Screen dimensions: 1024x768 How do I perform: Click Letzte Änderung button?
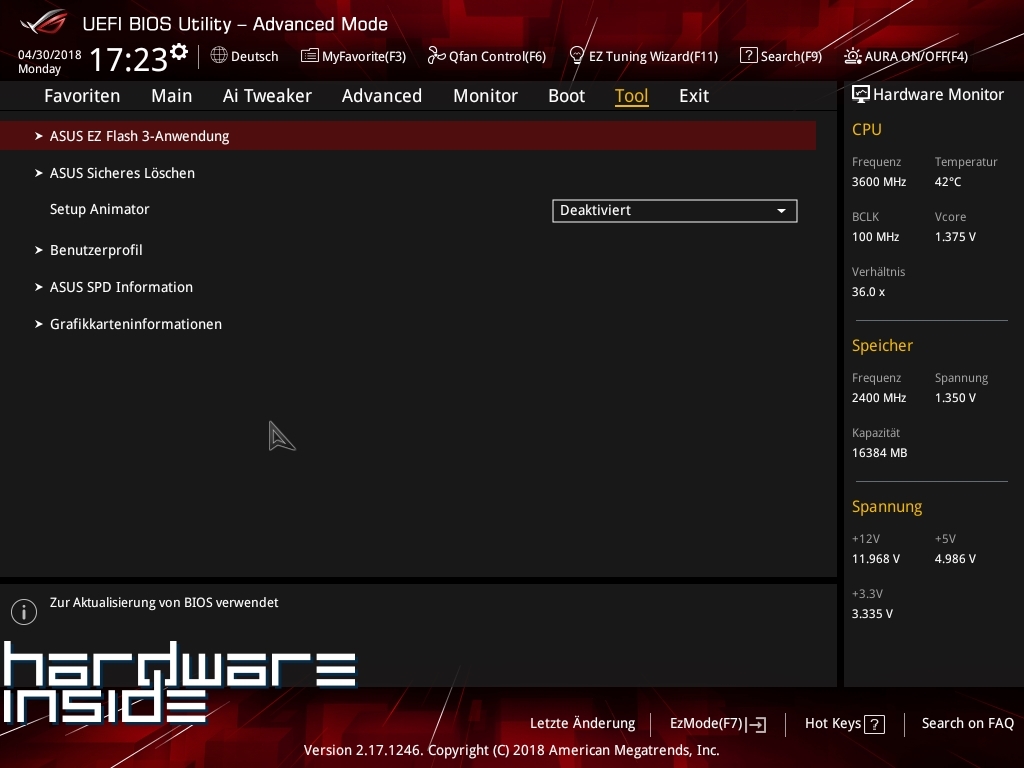[x=583, y=724]
